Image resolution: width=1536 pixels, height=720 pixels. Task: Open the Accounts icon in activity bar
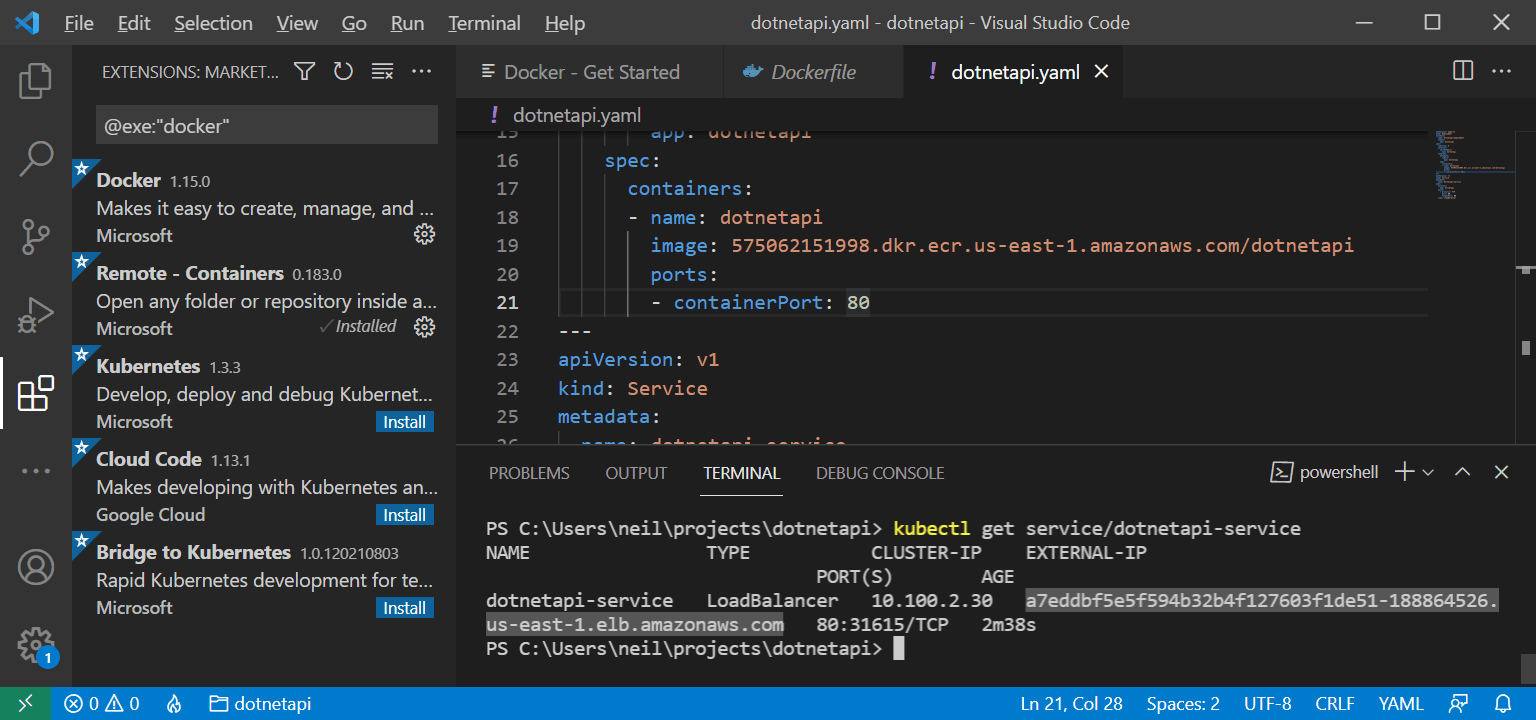(x=36, y=567)
